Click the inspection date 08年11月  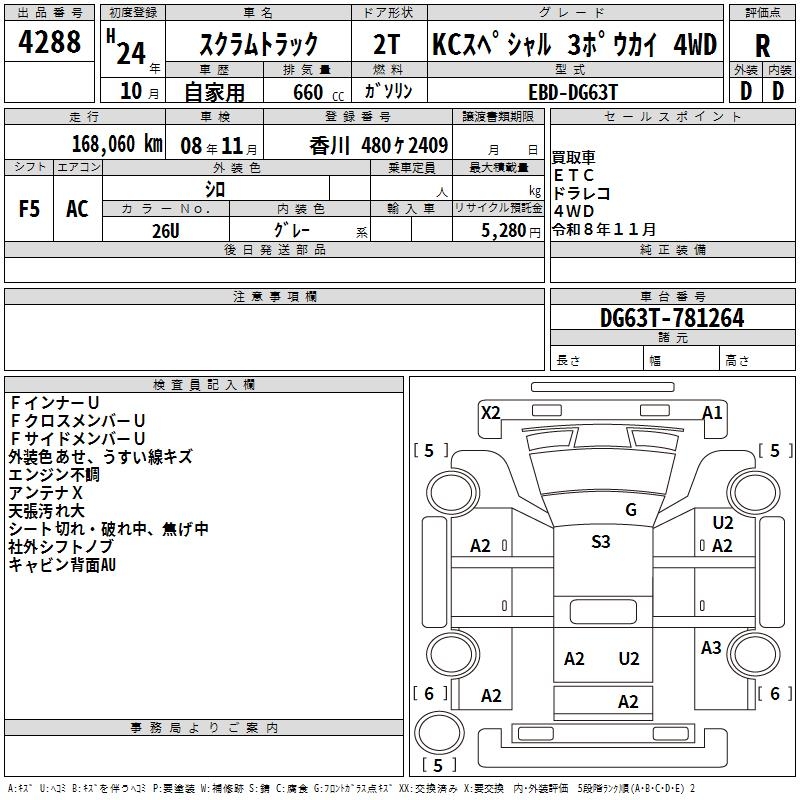coord(219,146)
